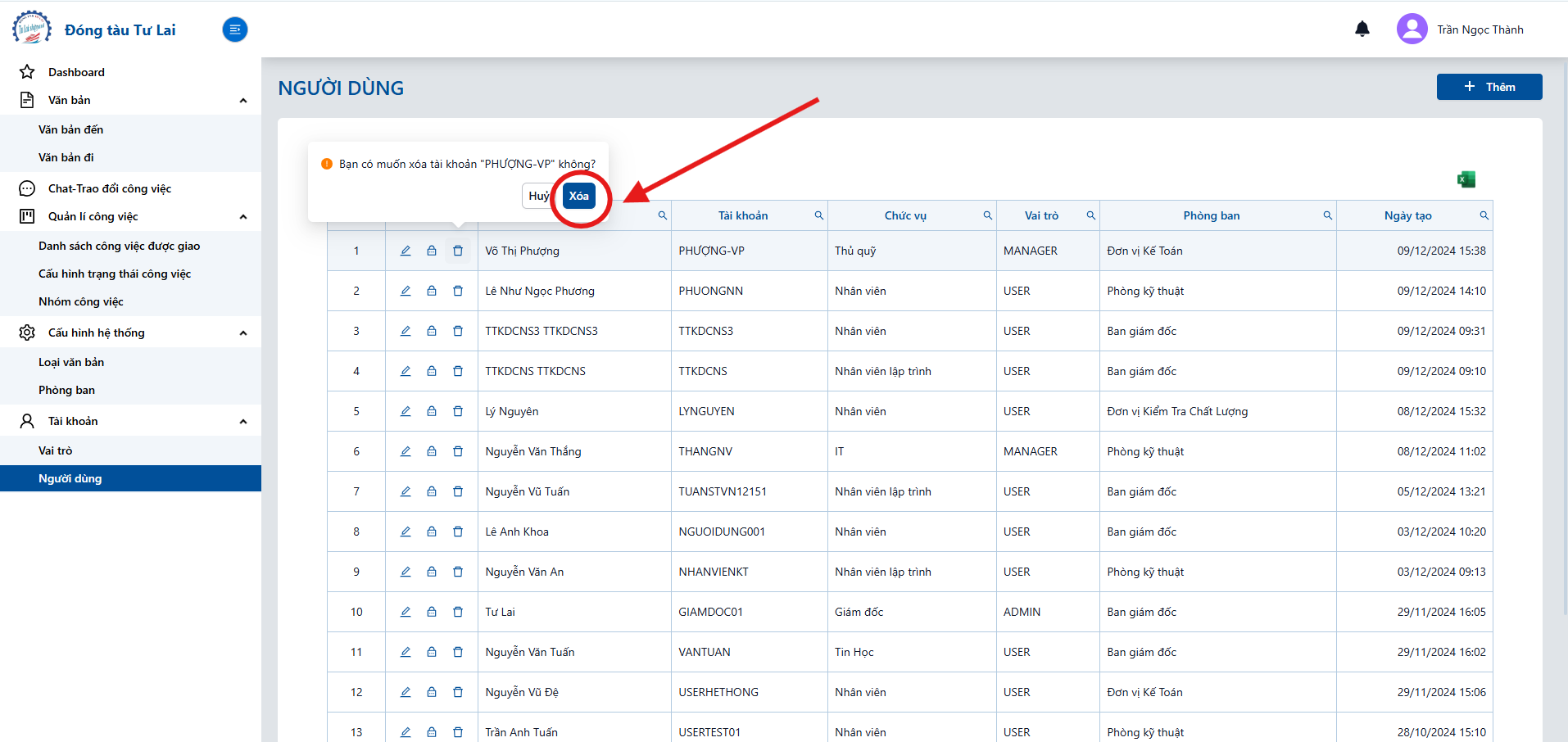Click the sidebar collapse menu icon
The image size is (1568, 742).
(x=235, y=29)
